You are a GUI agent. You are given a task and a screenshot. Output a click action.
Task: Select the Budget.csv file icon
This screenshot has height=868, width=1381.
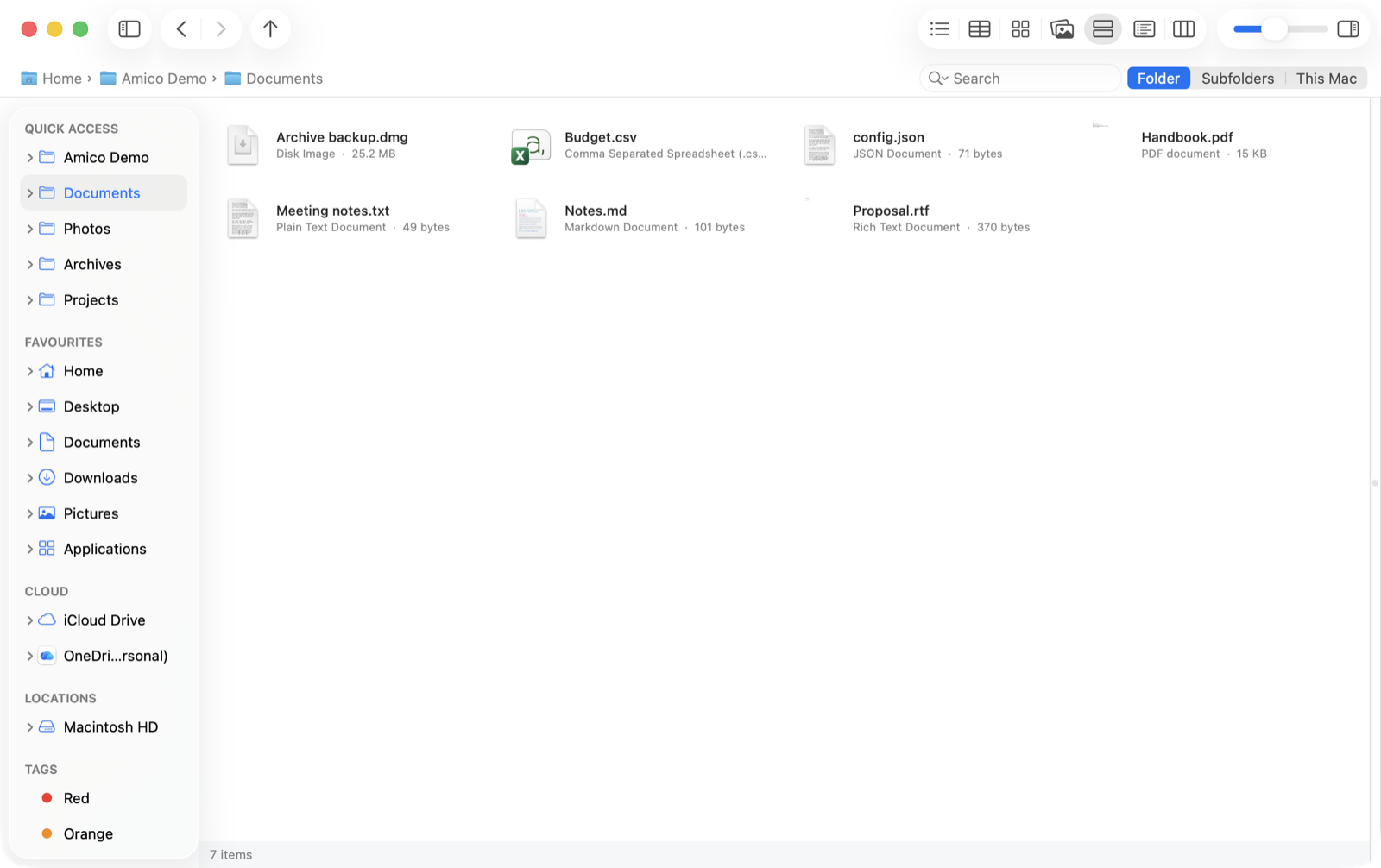point(531,146)
